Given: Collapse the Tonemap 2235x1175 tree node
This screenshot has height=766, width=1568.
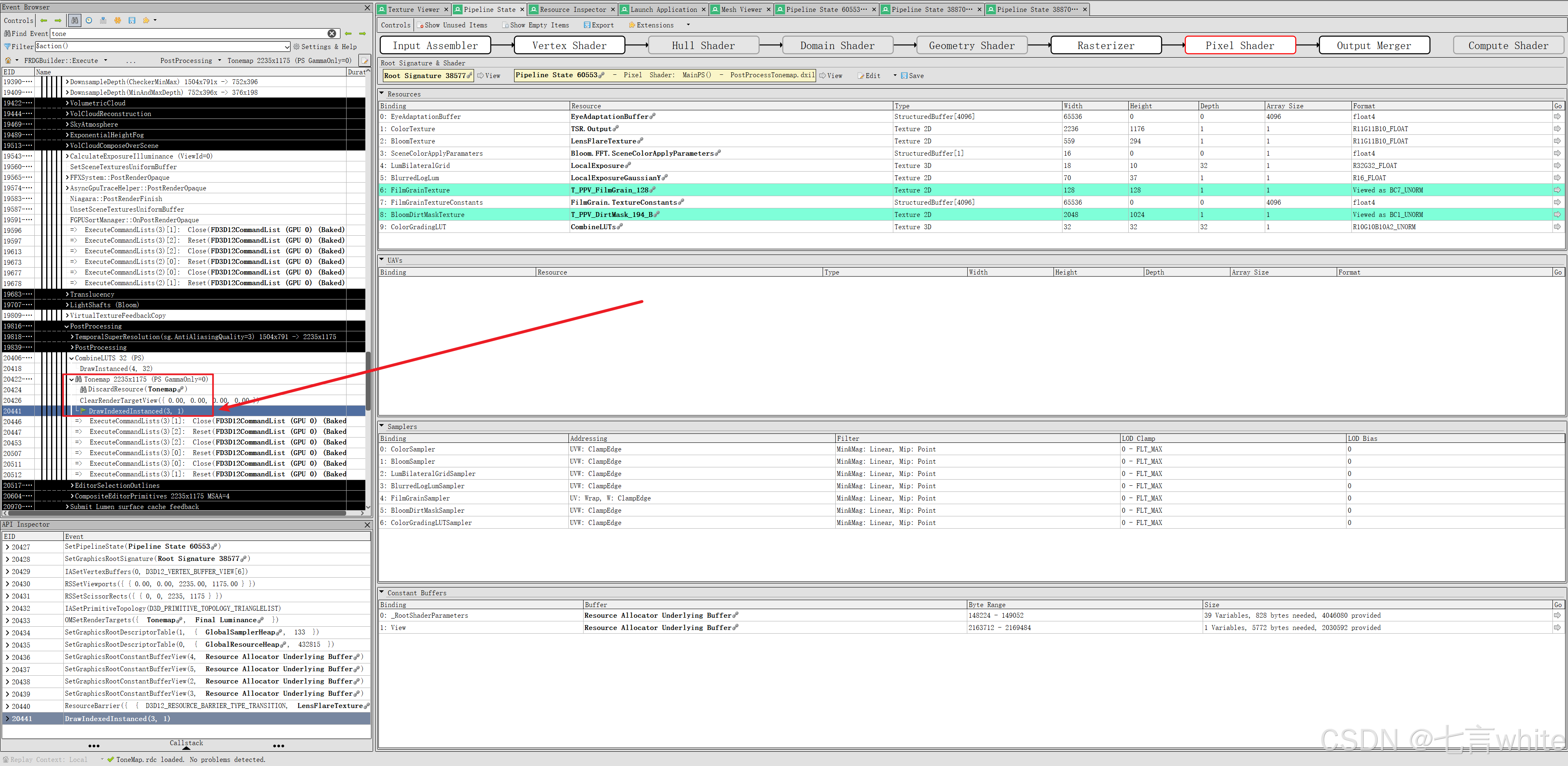Looking at the screenshot, I should (x=71, y=379).
